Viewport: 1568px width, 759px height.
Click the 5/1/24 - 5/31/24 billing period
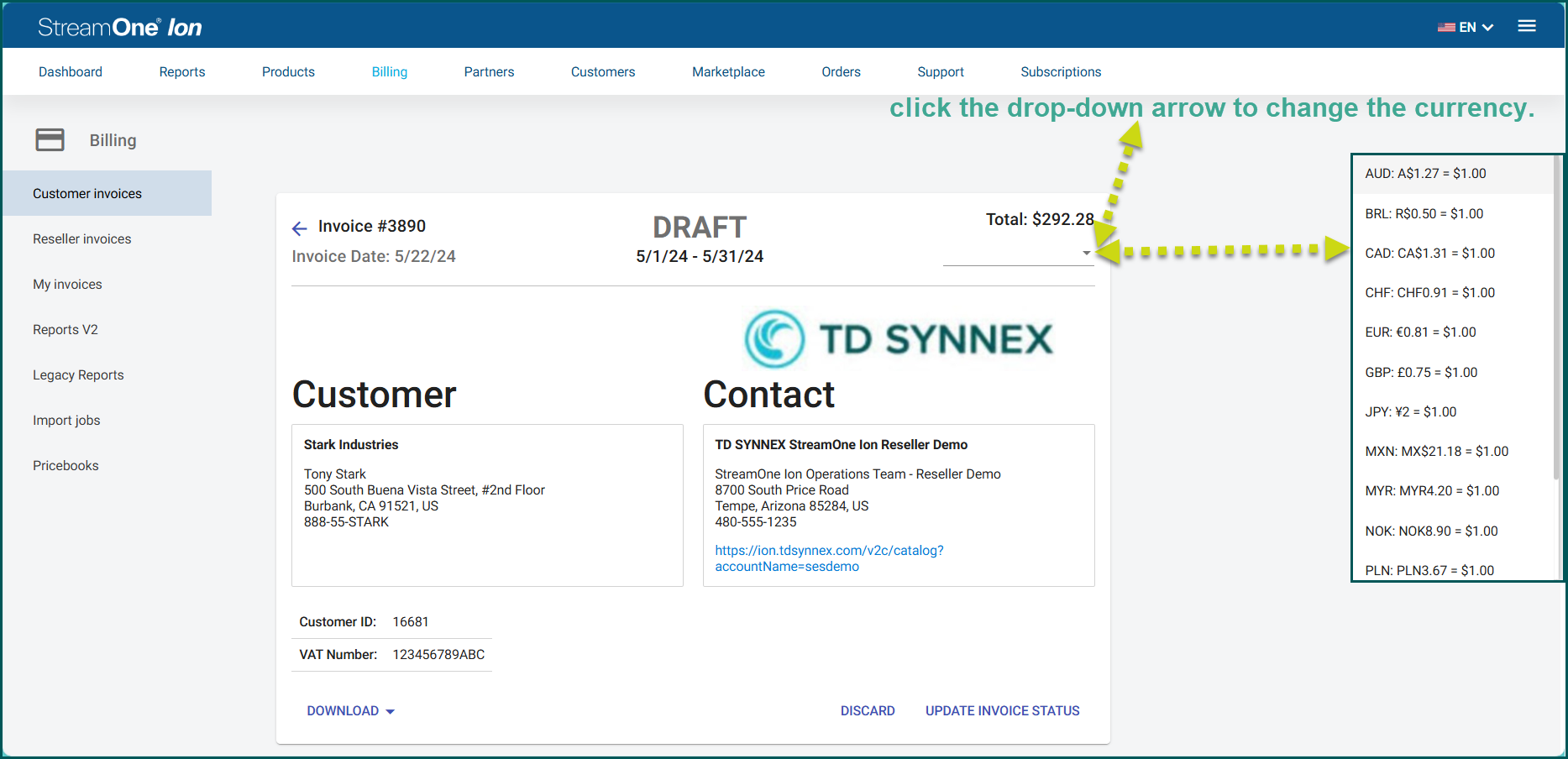coord(700,257)
